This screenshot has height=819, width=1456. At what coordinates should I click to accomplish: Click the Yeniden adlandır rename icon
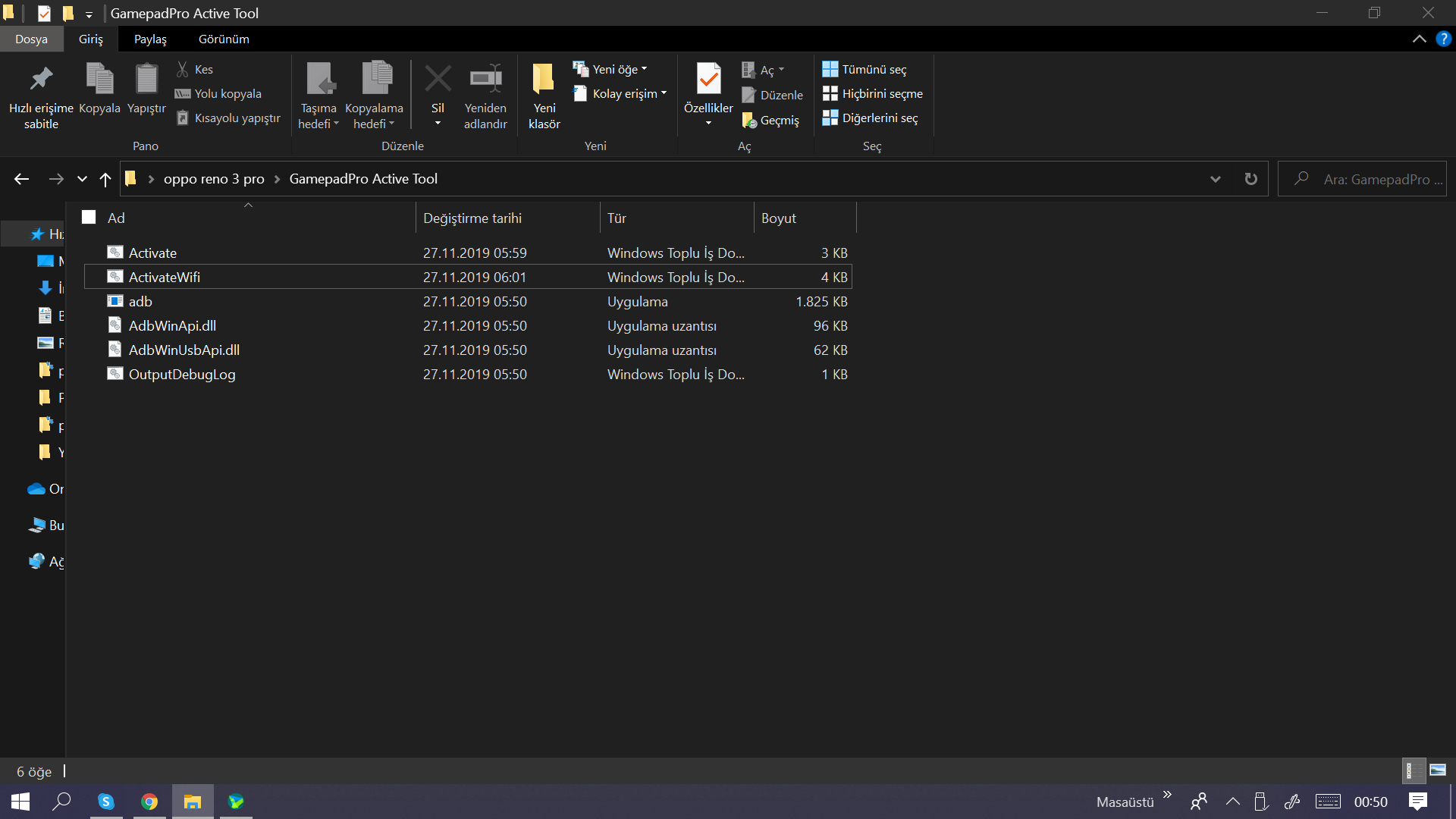tap(485, 80)
